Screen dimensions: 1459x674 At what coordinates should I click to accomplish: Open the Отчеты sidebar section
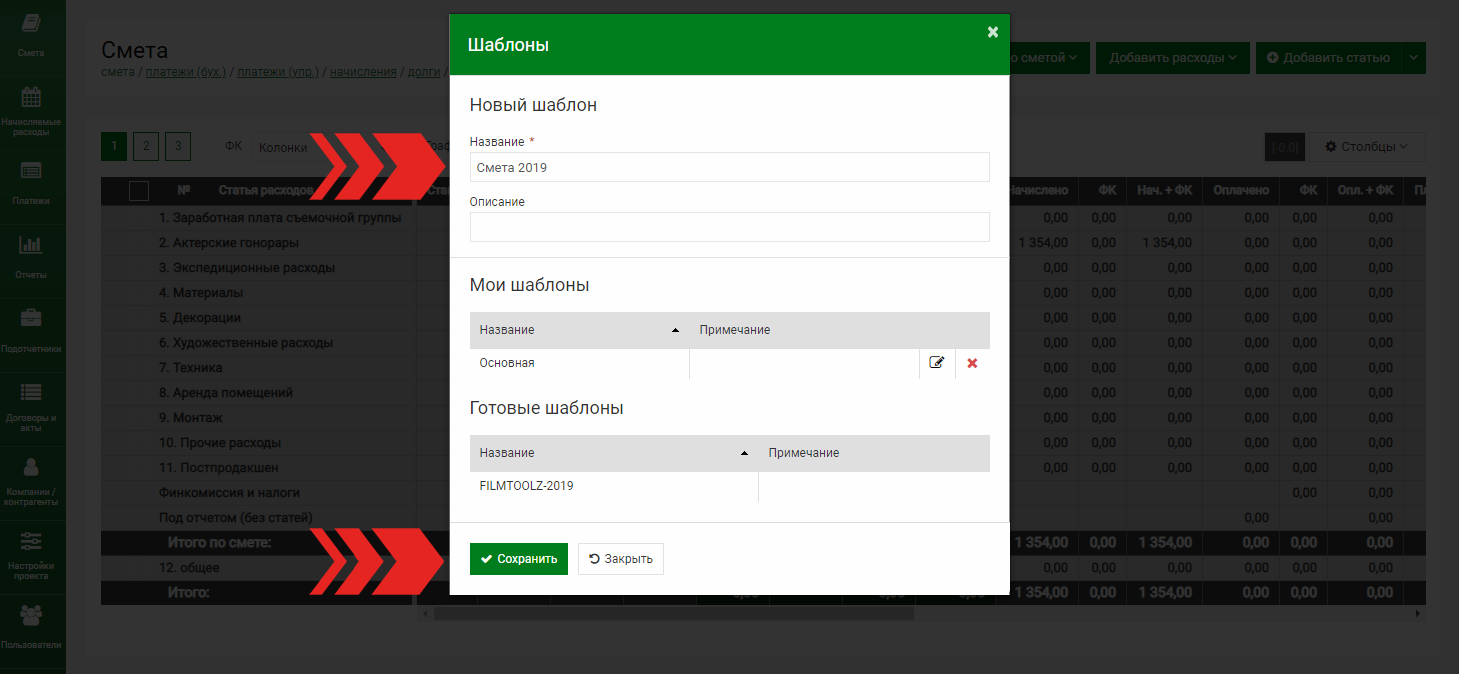click(32, 257)
